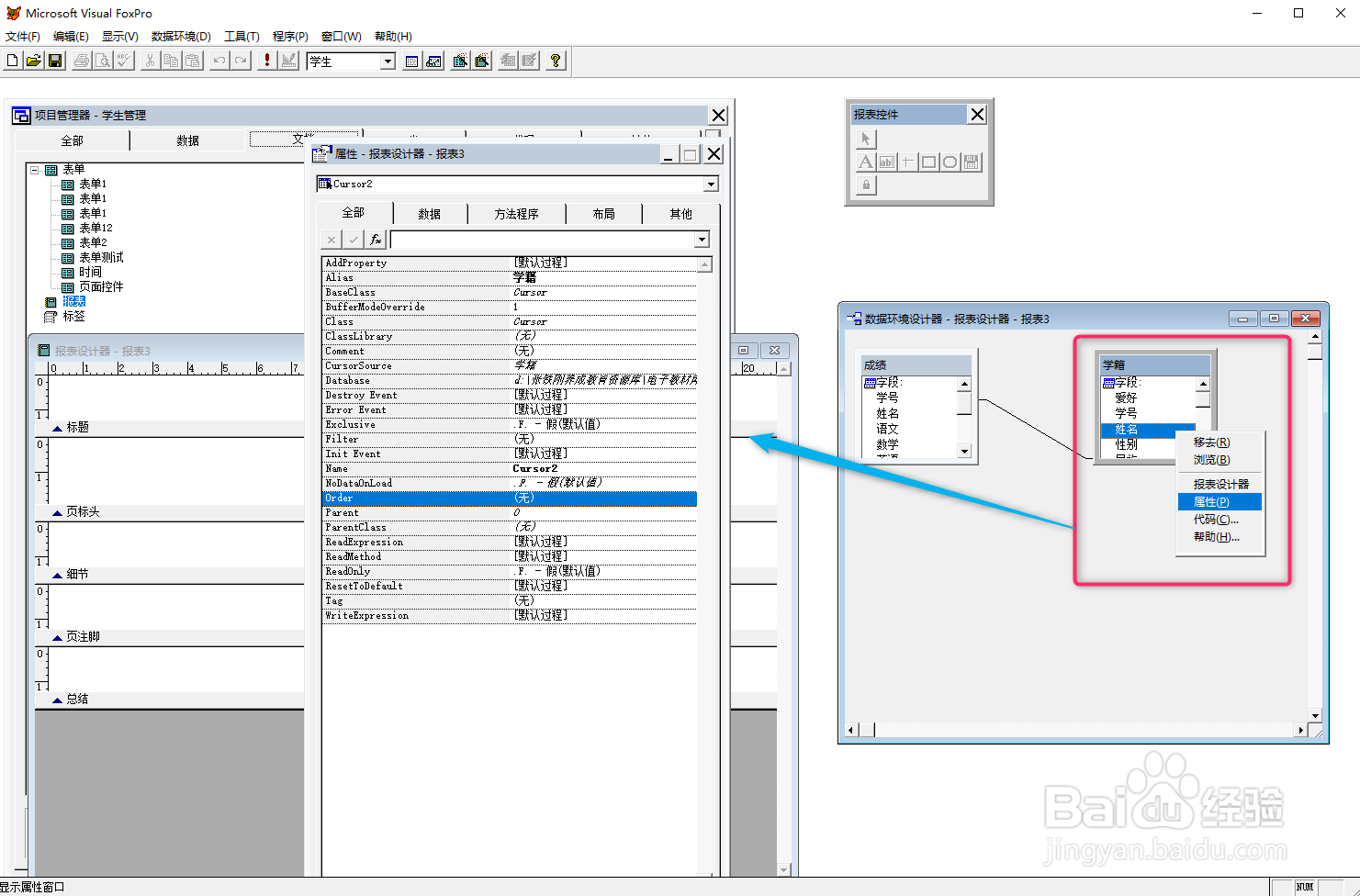Switch to 数据 tab in Project Manager
This screenshot has width=1360, height=896.
click(188, 140)
